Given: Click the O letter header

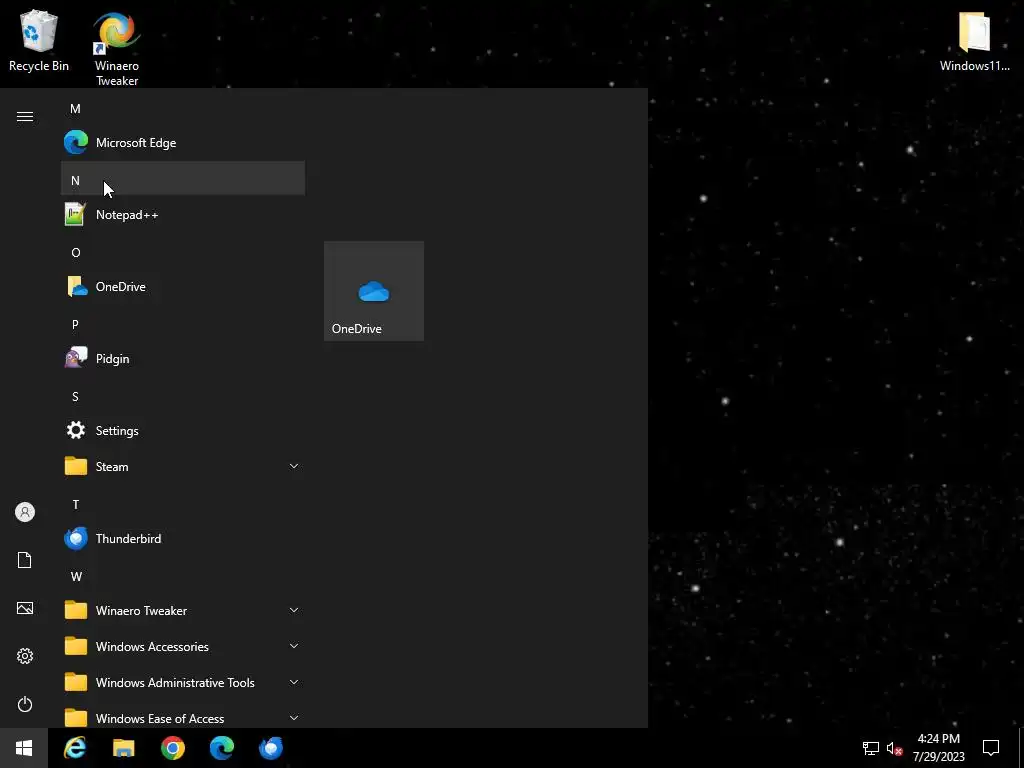Looking at the screenshot, I should pyautogui.click(x=183, y=252).
